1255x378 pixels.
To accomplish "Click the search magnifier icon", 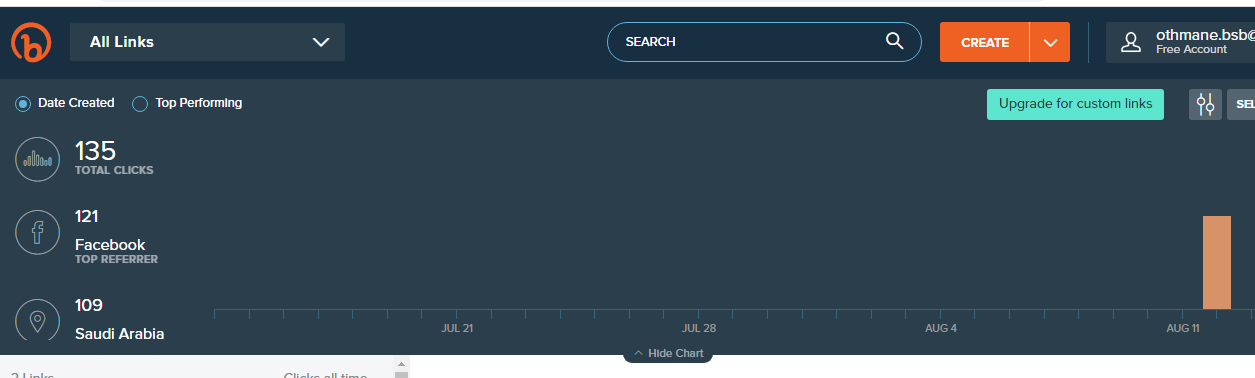I will (894, 41).
